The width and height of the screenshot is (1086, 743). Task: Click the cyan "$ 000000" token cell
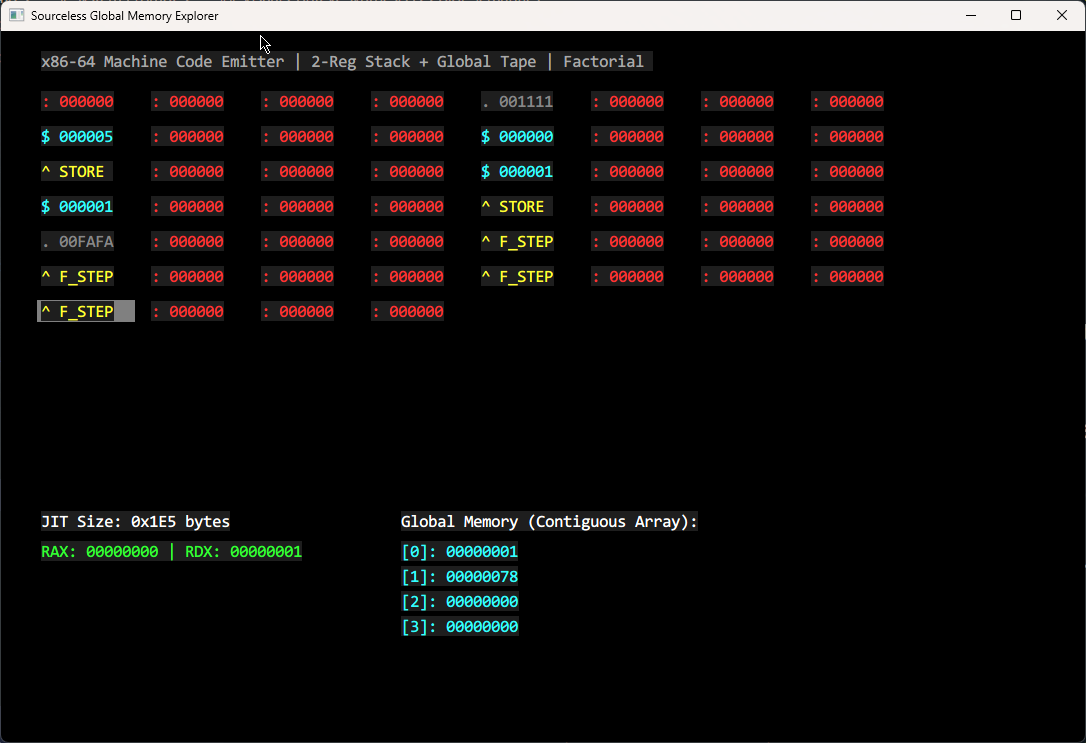[517, 137]
